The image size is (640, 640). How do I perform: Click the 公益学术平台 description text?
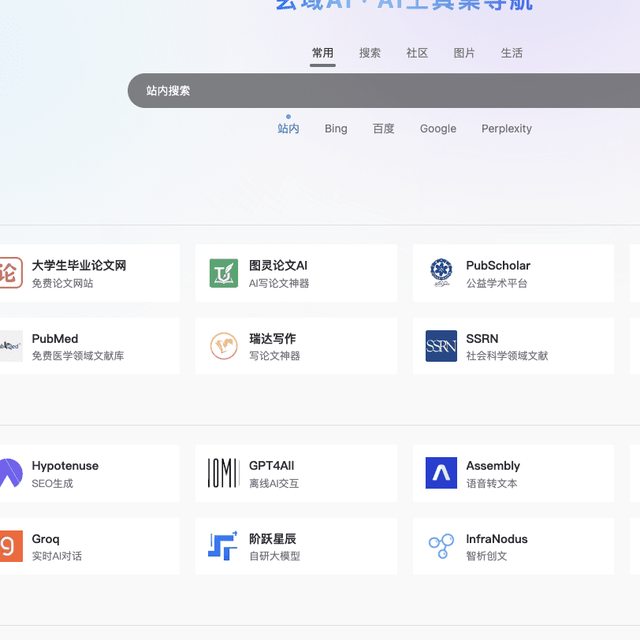[x=497, y=283]
